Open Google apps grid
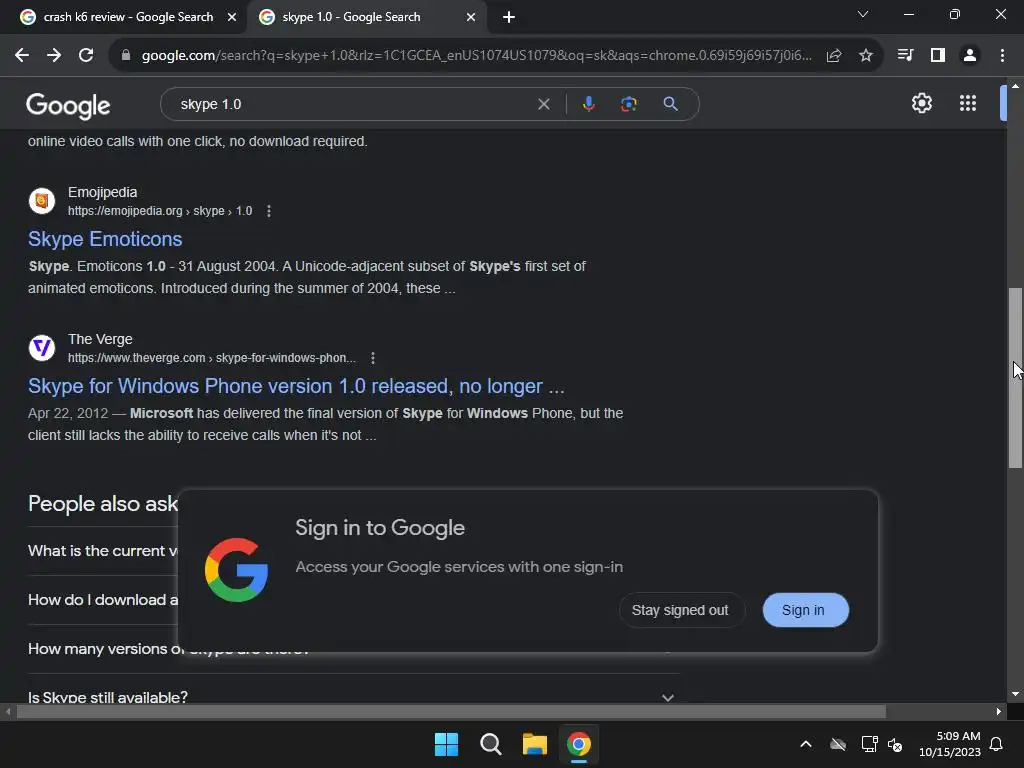 968,103
